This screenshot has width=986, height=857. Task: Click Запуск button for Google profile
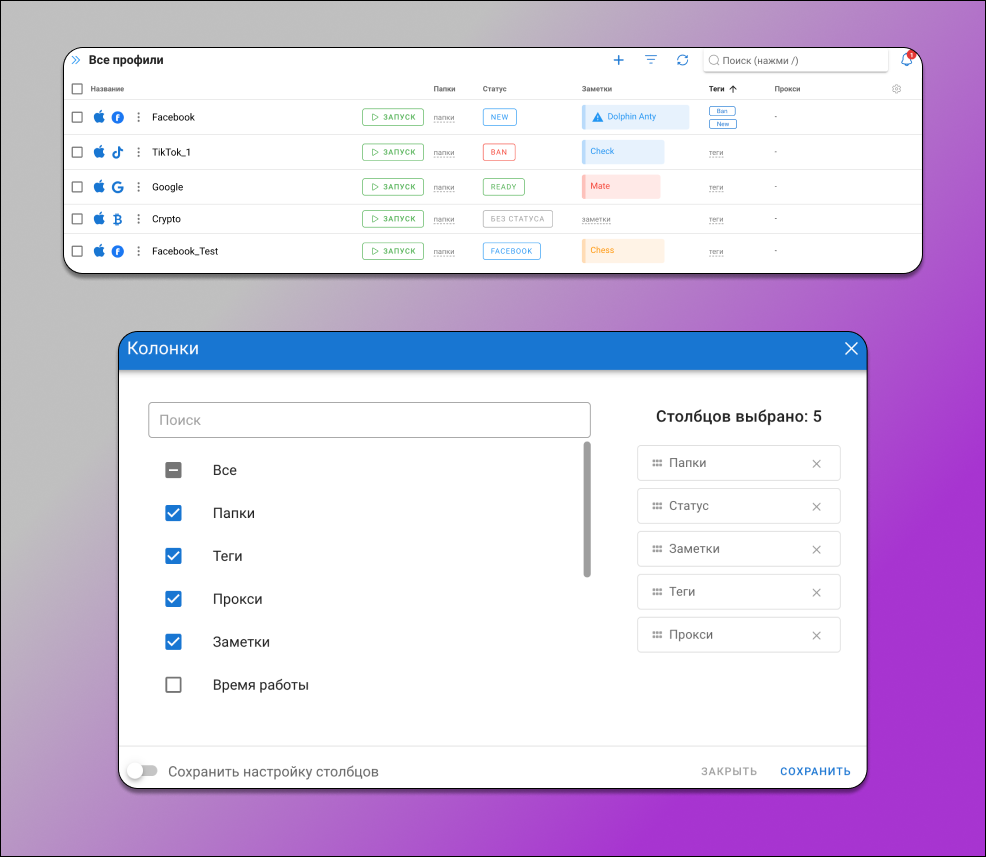pyautogui.click(x=393, y=187)
